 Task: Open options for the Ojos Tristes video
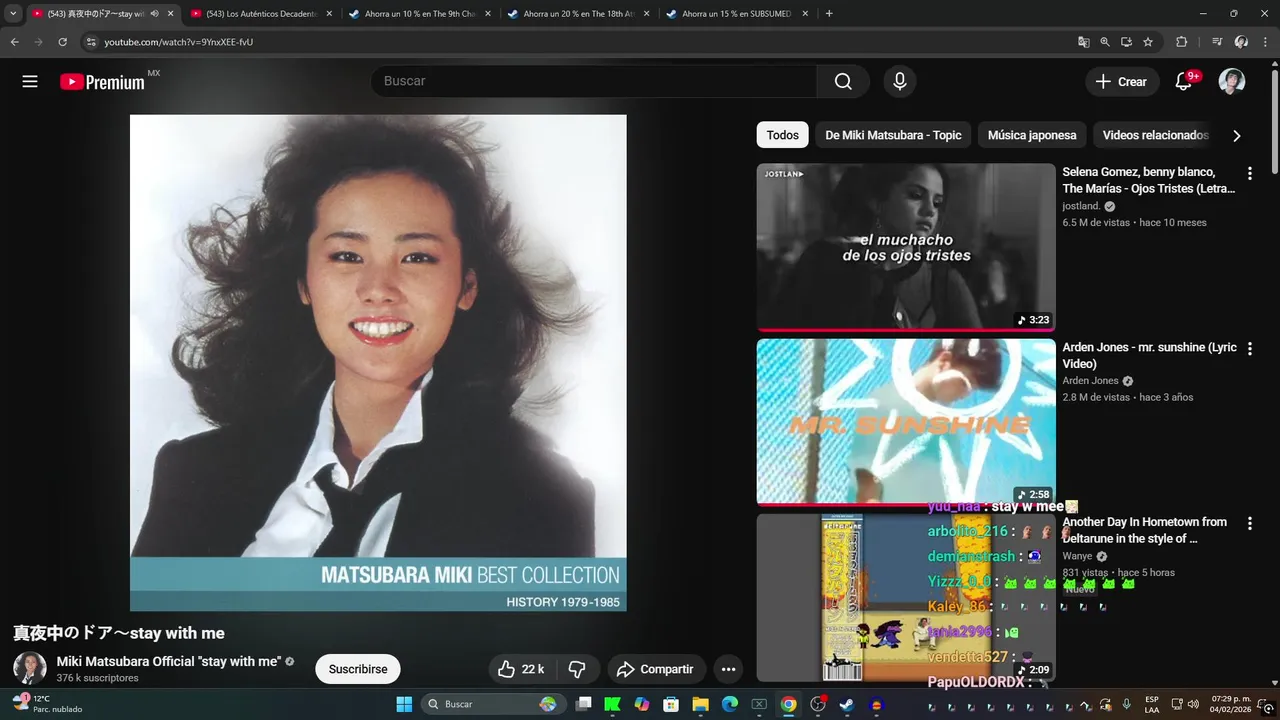(1249, 174)
